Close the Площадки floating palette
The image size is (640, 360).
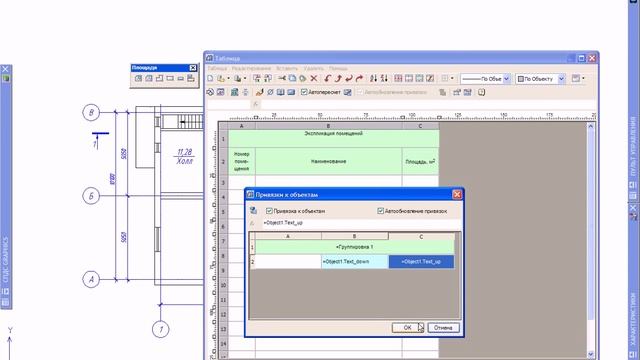[193, 68]
